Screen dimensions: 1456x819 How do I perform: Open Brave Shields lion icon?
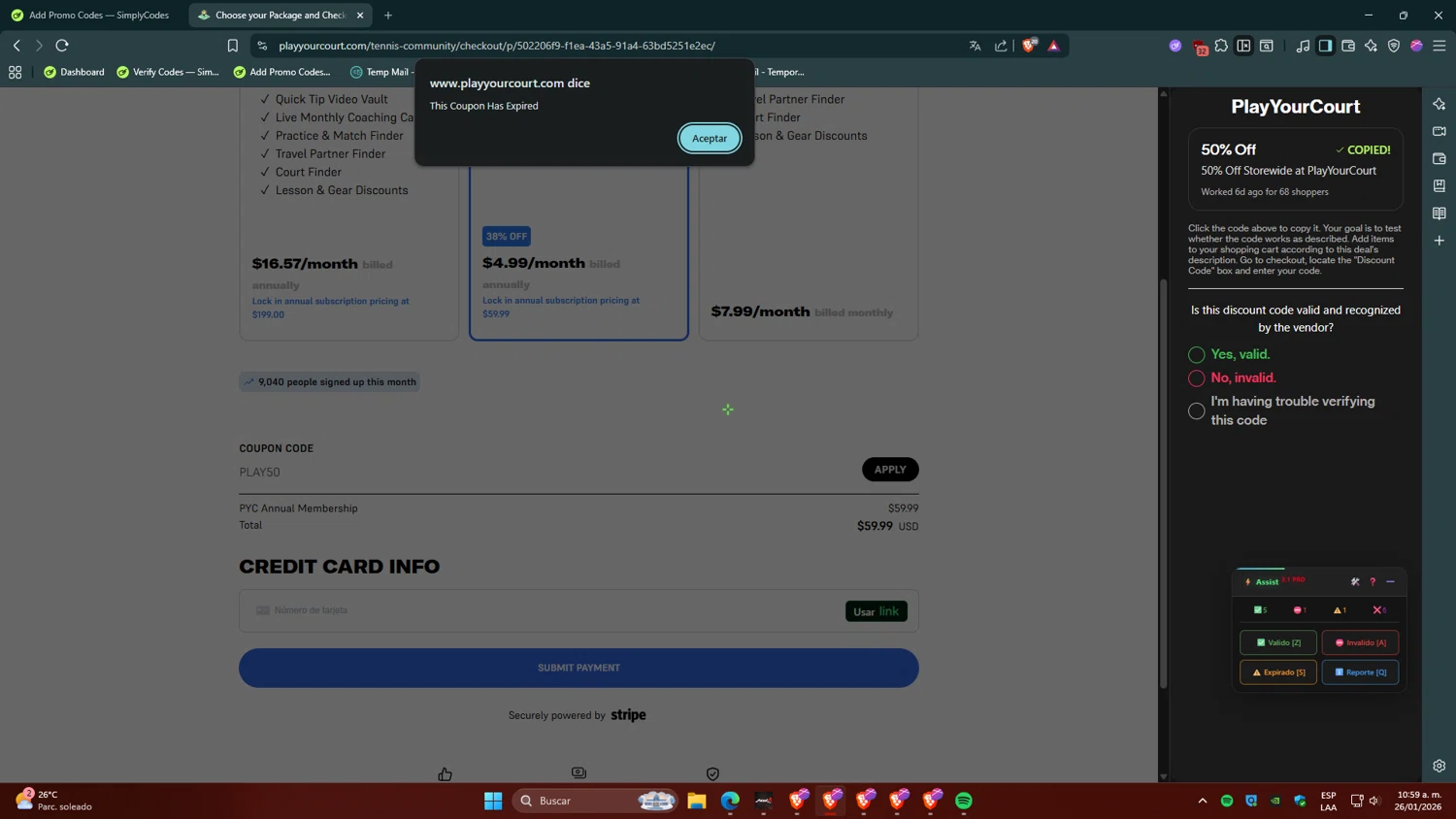[1029, 45]
